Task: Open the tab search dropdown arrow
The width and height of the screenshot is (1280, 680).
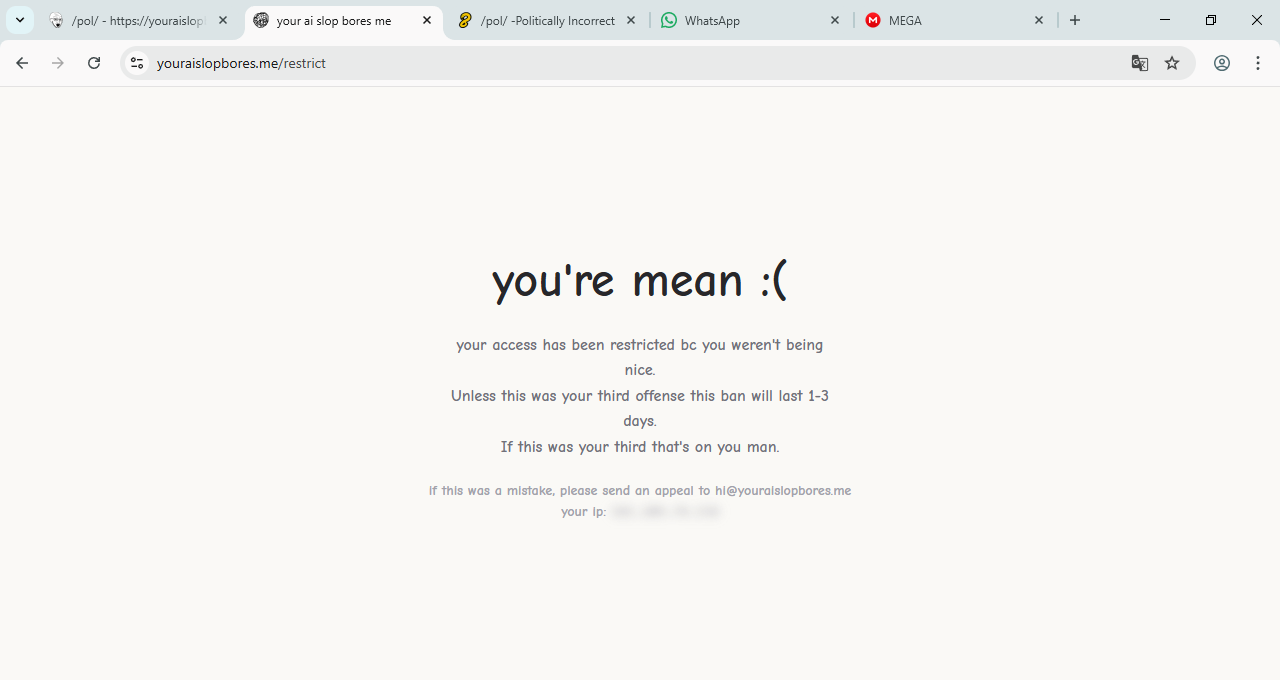Action: pyautogui.click(x=20, y=20)
